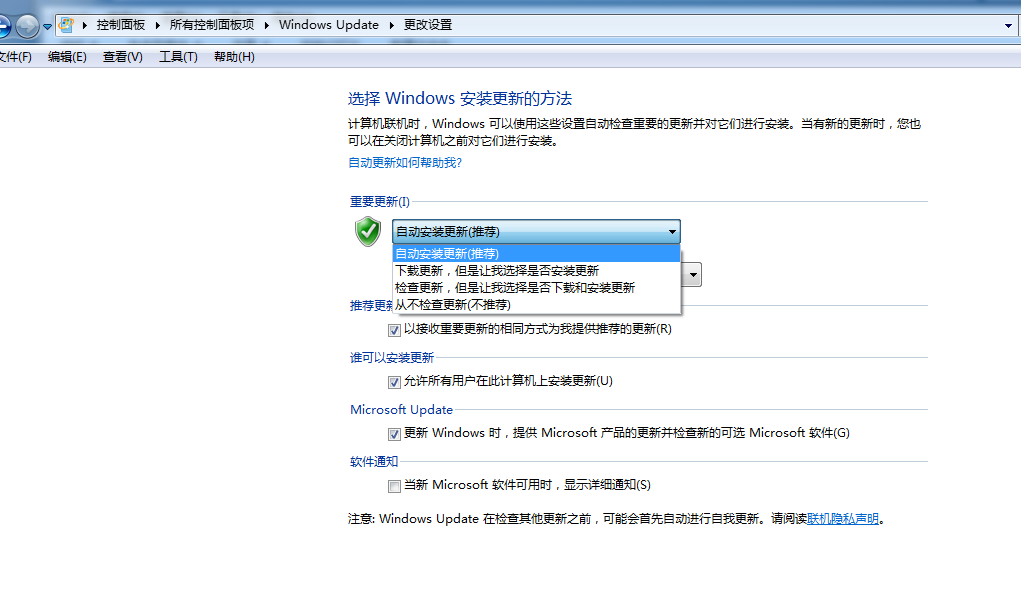
Task: Click the Control Panel icon in address bar
Action: click(66, 25)
